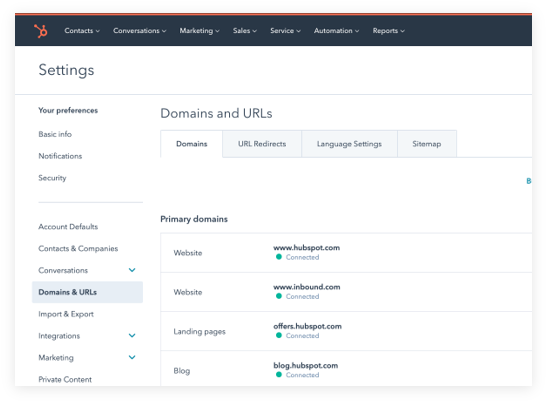This screenshot has height=403, width=547.
Task: Open Notifications preferences
Action: click(x=60, y=156)
